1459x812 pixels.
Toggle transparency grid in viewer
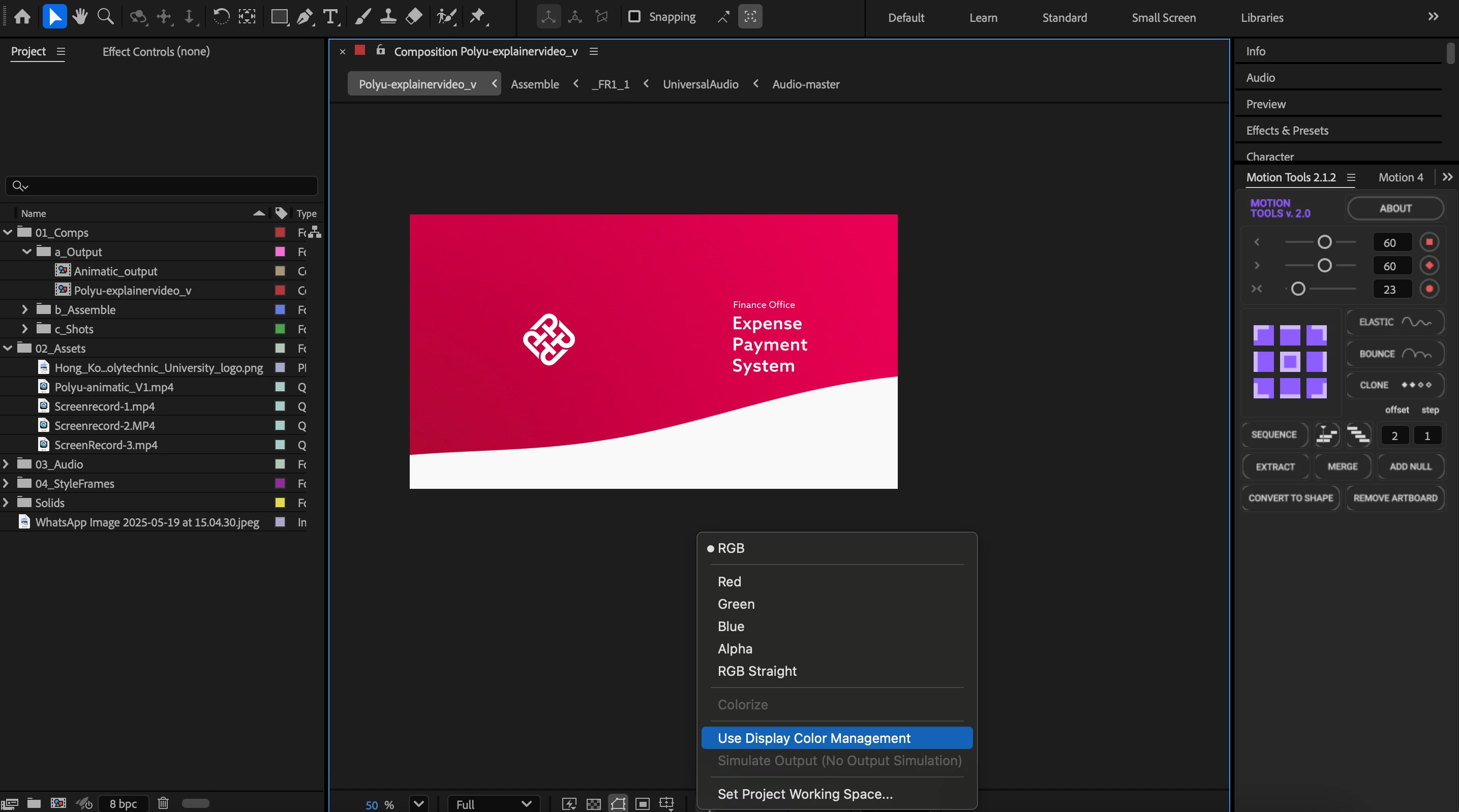click(x=594, y=803)
